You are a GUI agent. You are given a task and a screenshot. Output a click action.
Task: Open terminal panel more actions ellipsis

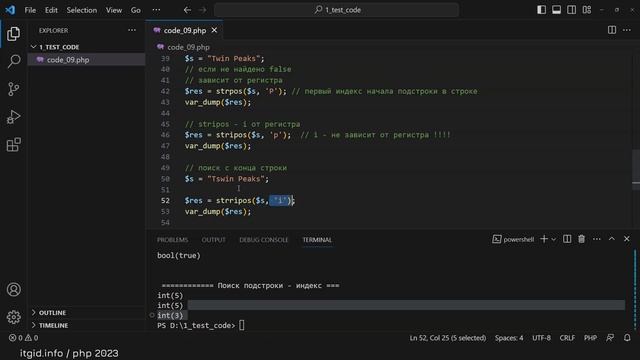coord(597,239)
